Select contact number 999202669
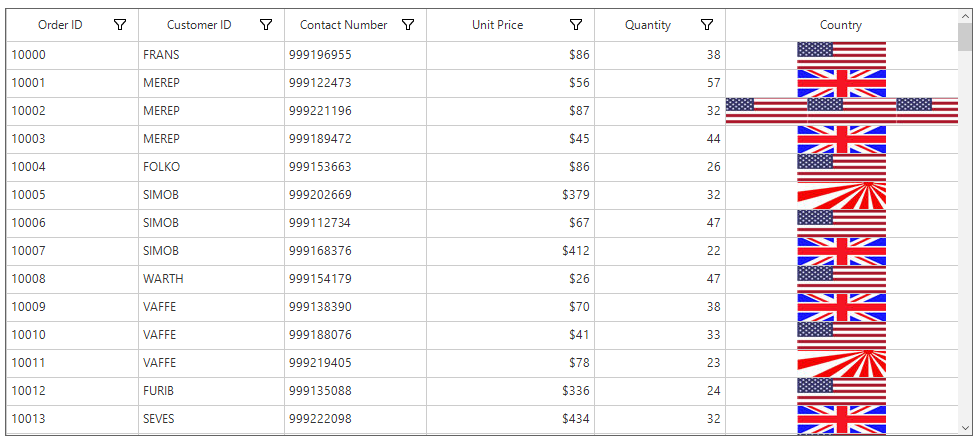976x440 pixels. (355, 195)
